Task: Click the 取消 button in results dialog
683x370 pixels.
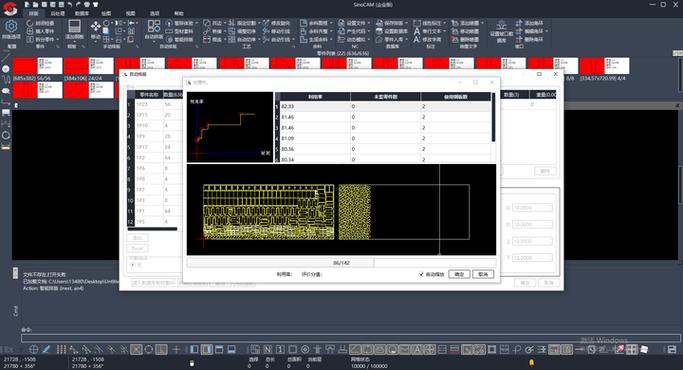Action: point(483,274)
